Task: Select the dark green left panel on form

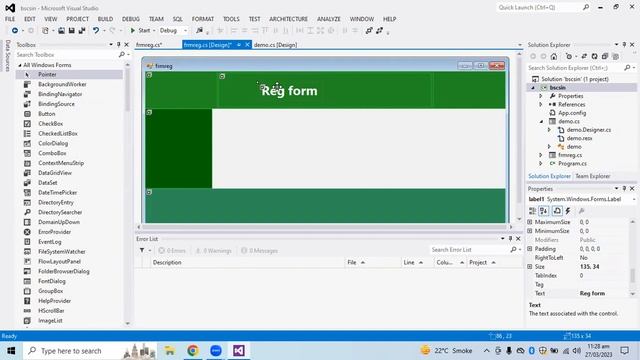Action: [x=178, y=148]
